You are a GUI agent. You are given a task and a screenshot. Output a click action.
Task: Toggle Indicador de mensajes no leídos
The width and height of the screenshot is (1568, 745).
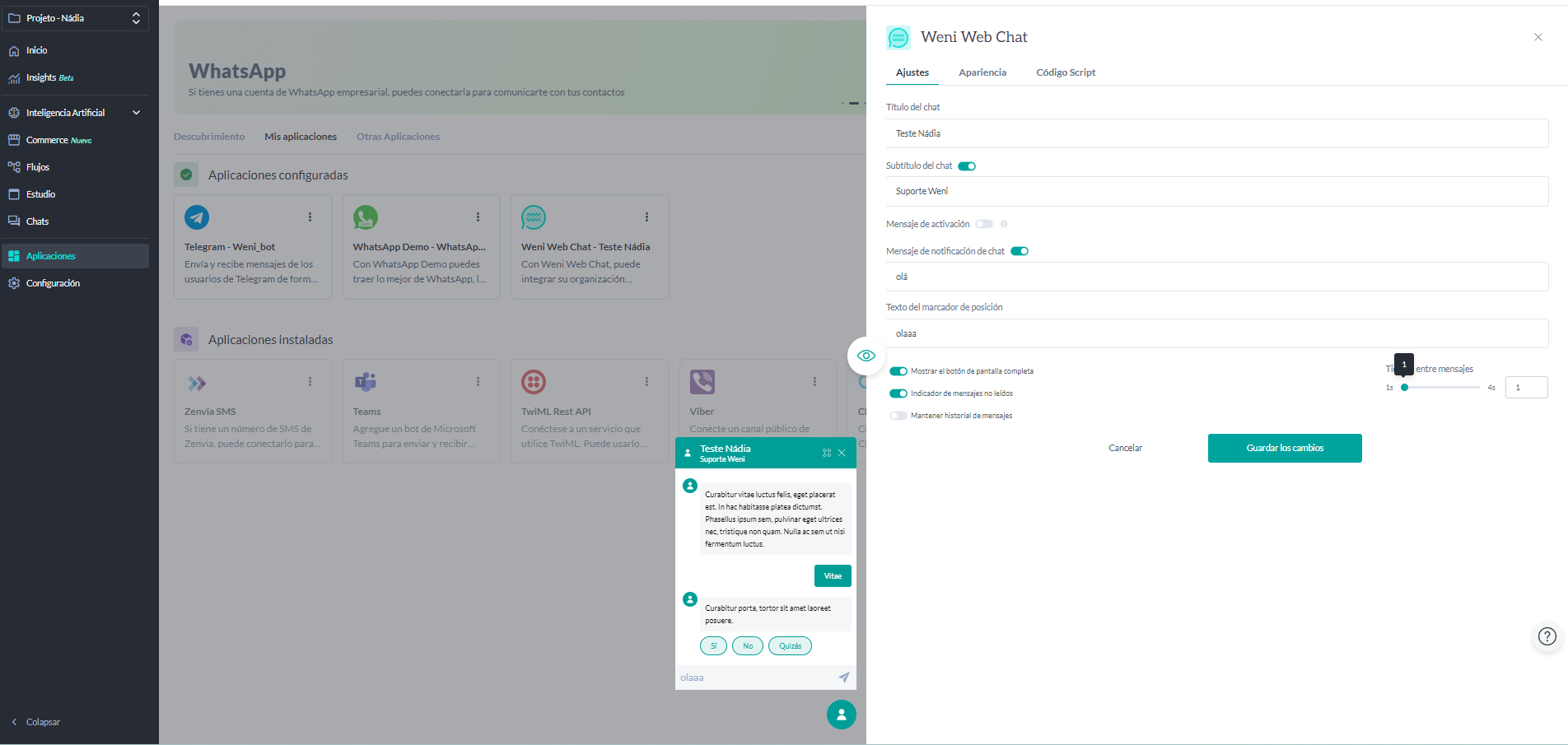pos(898,393)
